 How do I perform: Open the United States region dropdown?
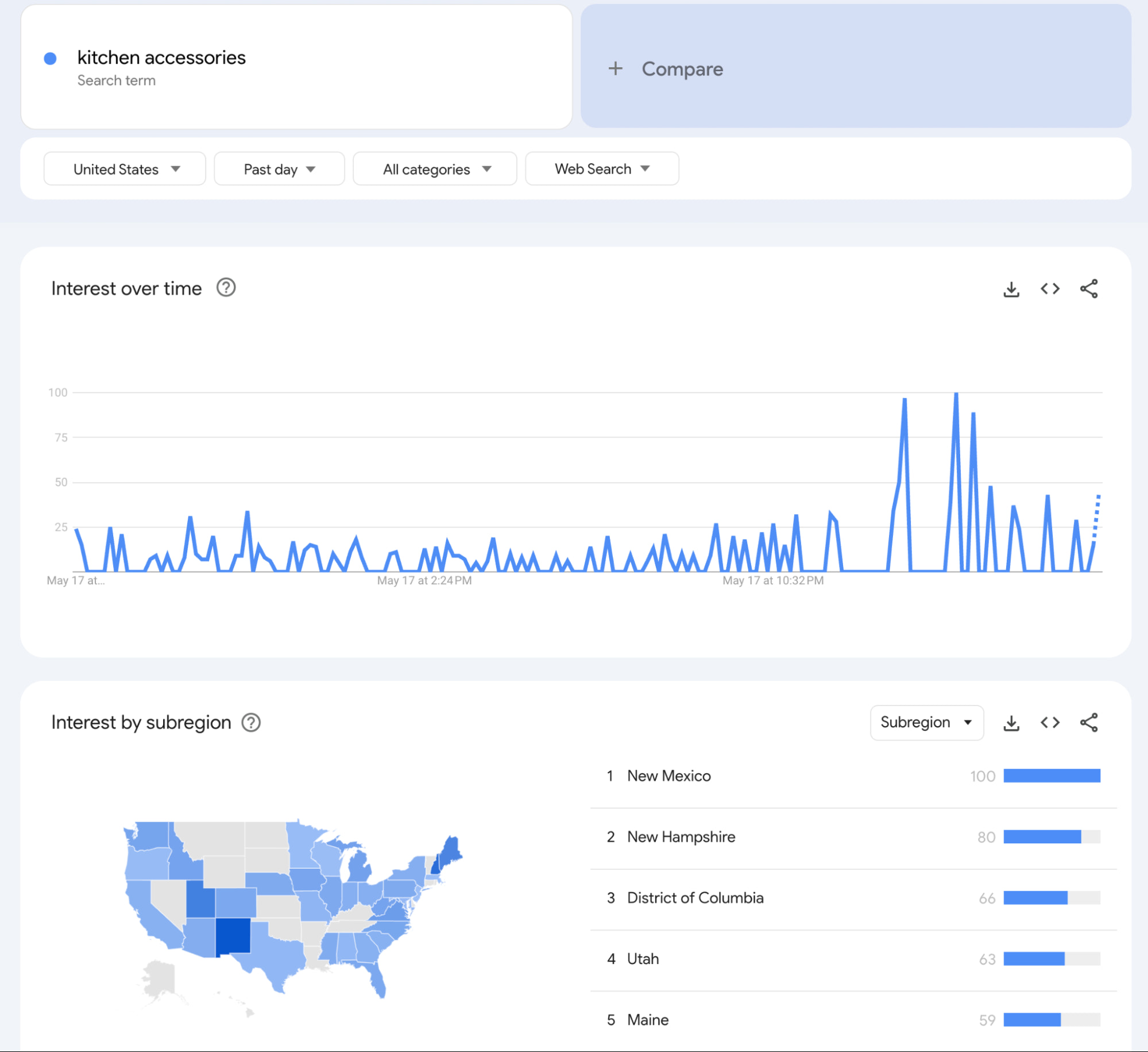coord(125,169)
